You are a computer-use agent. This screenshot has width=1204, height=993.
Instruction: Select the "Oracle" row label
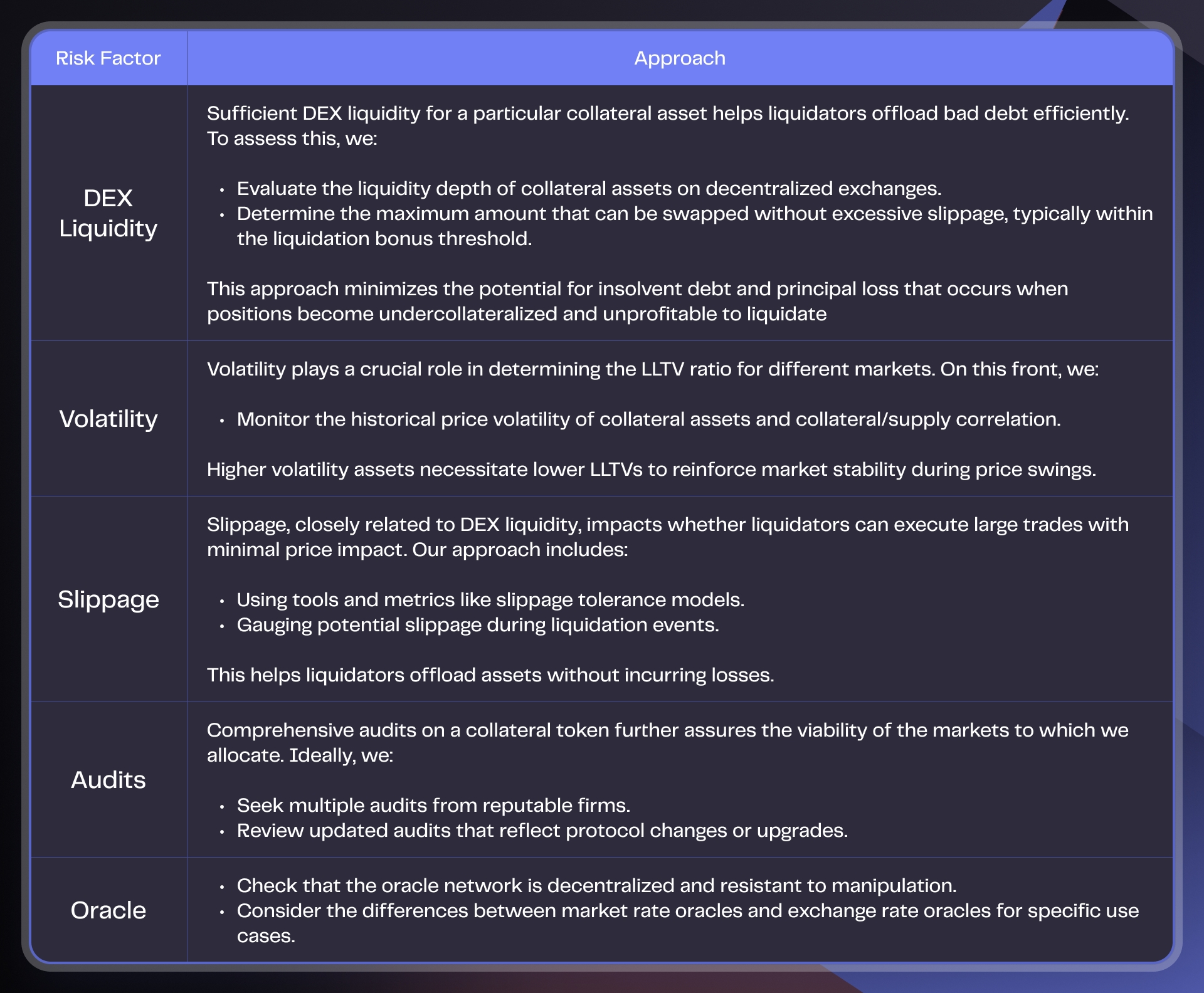pos(108,910)
